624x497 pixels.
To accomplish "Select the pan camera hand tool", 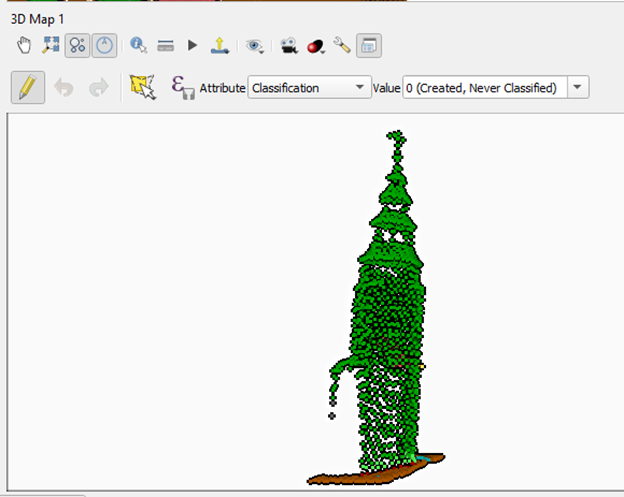I will click(24, 45).
